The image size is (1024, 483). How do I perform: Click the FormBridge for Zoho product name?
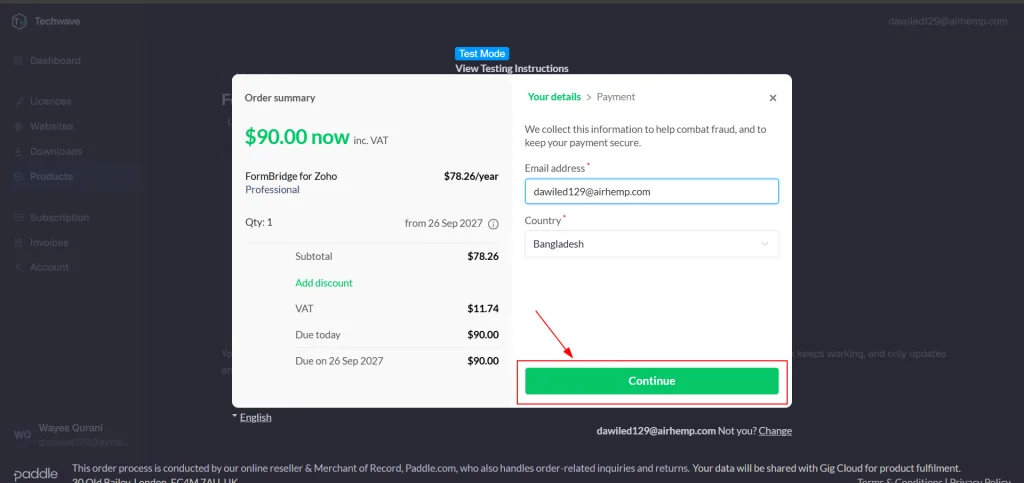click(x=291, y=176)
